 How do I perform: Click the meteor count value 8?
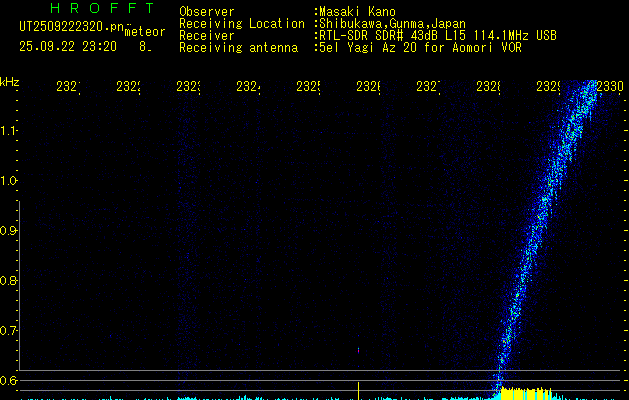click(144, 47)
